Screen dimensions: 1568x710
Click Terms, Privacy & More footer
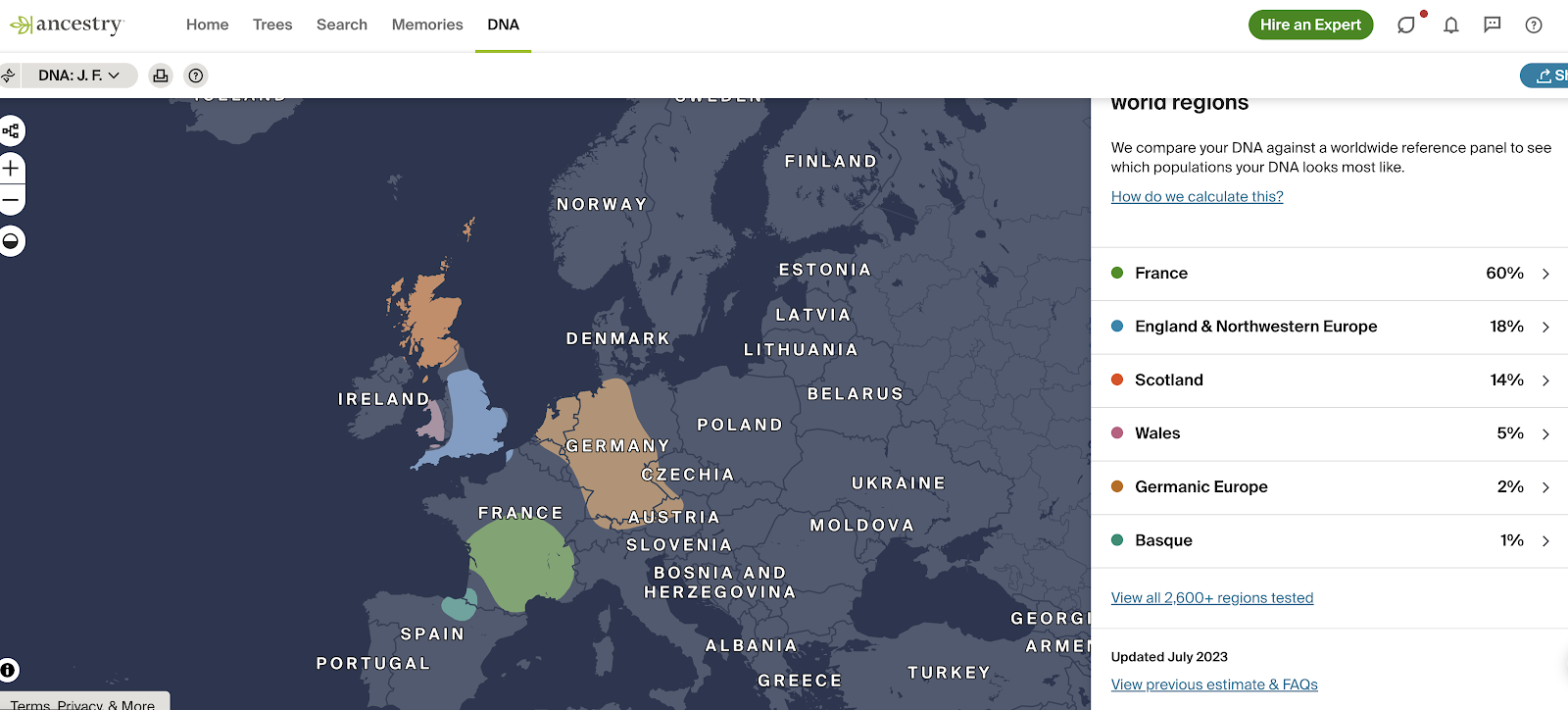click(83, 703)
